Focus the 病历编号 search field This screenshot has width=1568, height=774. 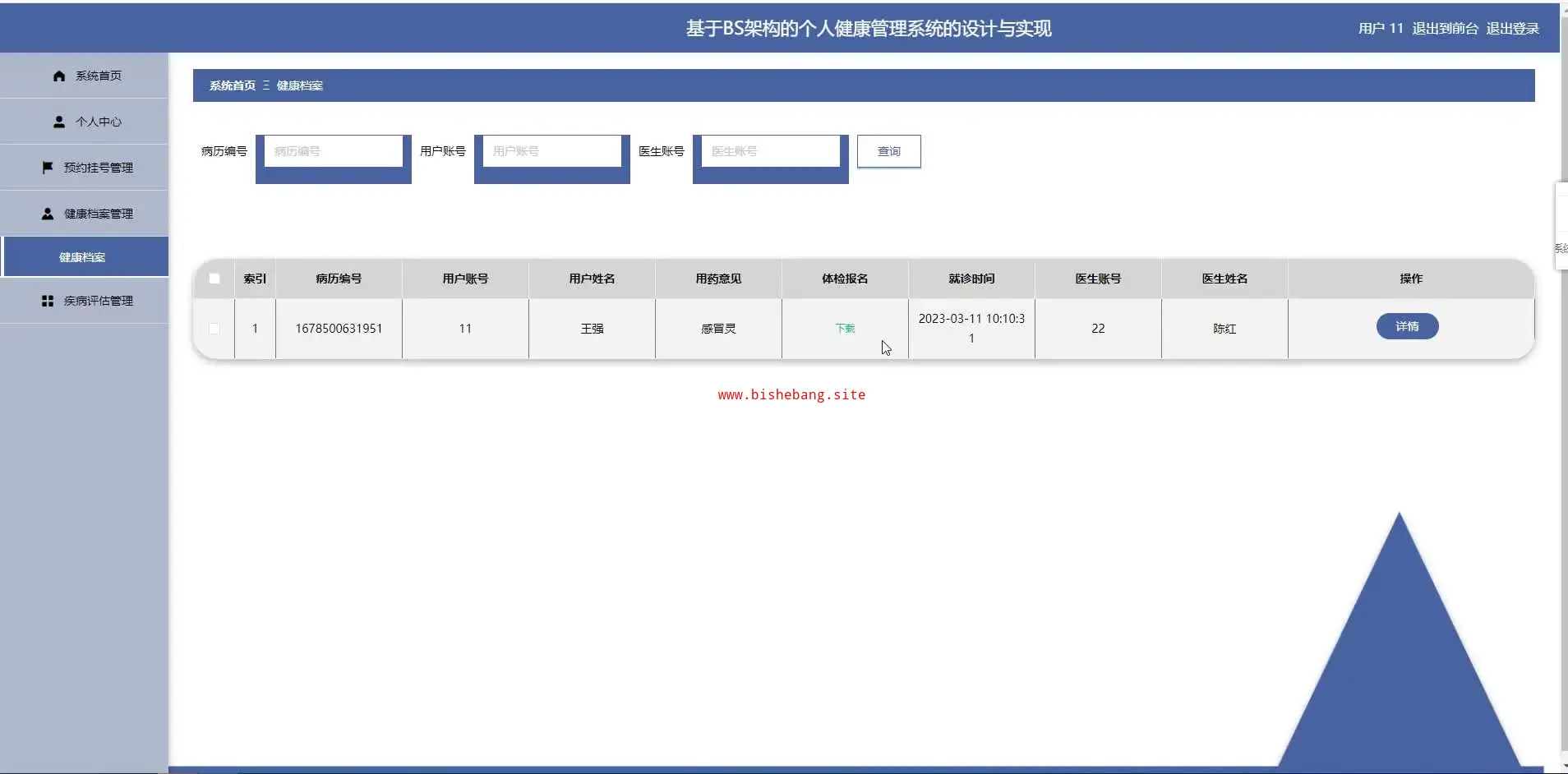point(334,151)
